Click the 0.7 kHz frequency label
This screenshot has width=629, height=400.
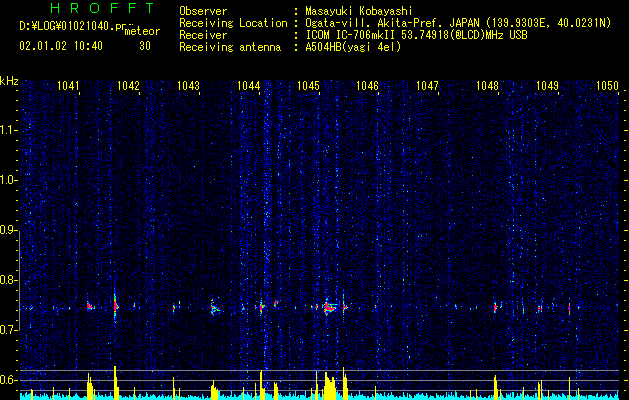click(x=8, y=330)
